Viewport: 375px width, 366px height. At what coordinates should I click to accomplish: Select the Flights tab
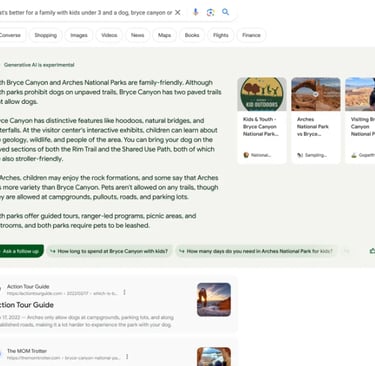[221, 35]
